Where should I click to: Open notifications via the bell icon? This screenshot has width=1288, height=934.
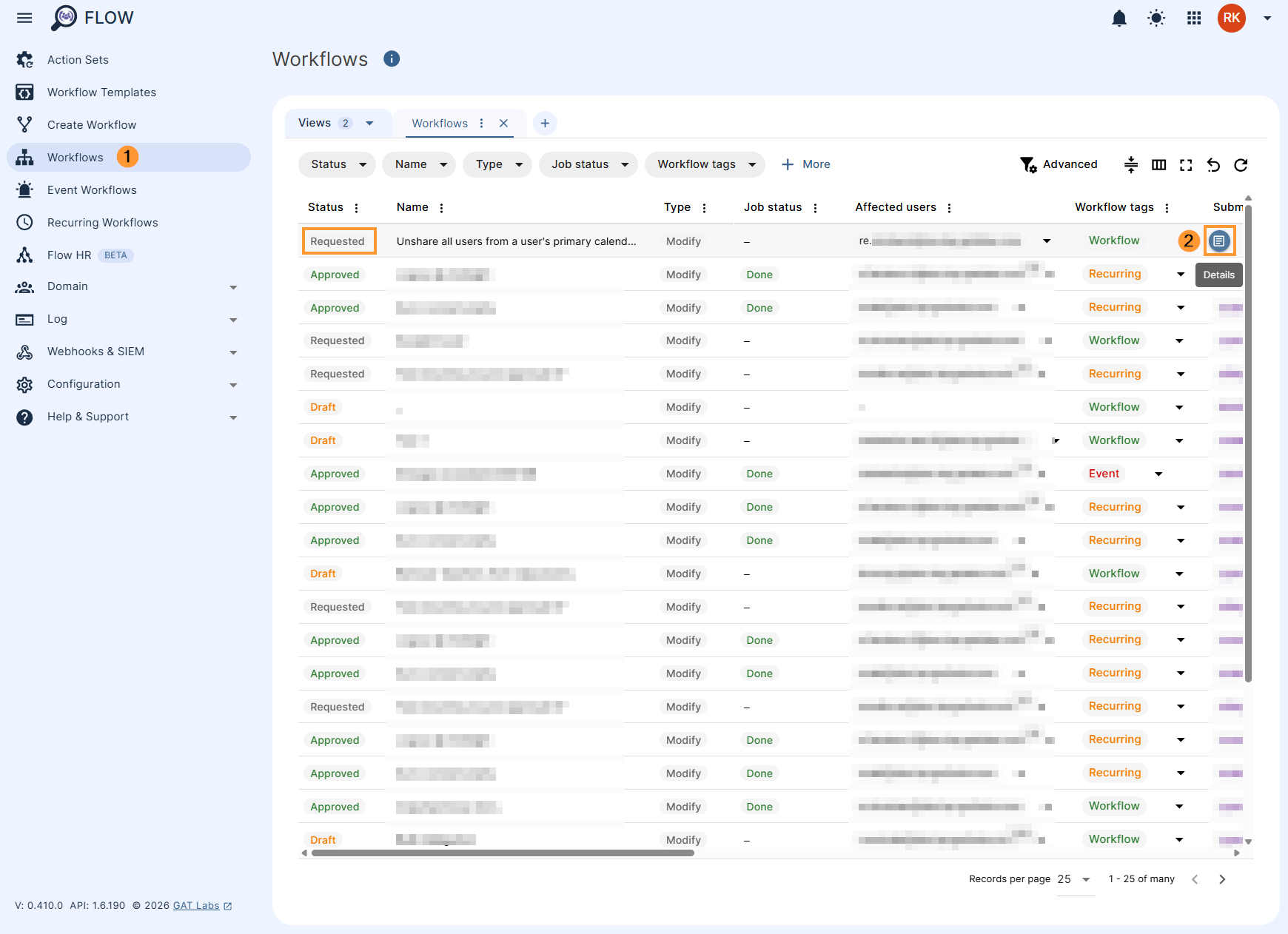[1119, 18]
